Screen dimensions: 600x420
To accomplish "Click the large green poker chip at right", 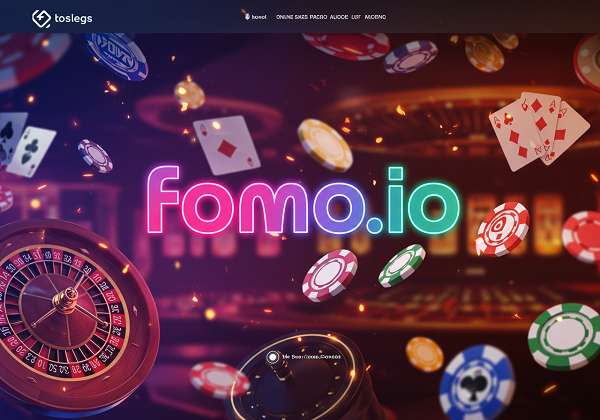I will click(566, 336).
